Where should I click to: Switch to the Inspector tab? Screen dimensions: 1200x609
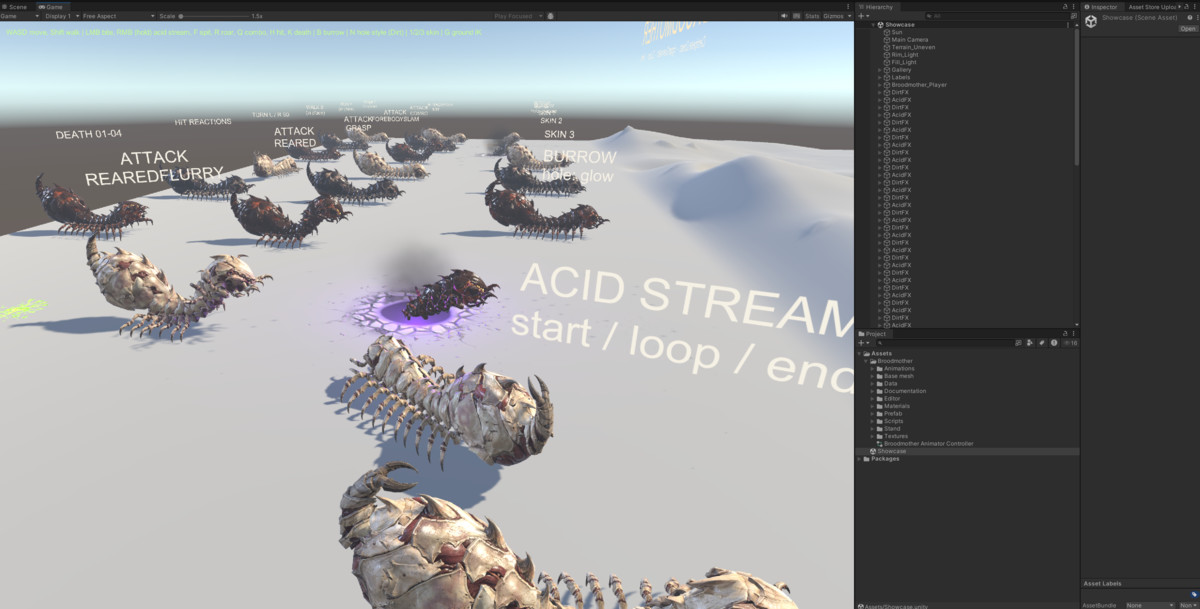click(x=1101, y=7)
